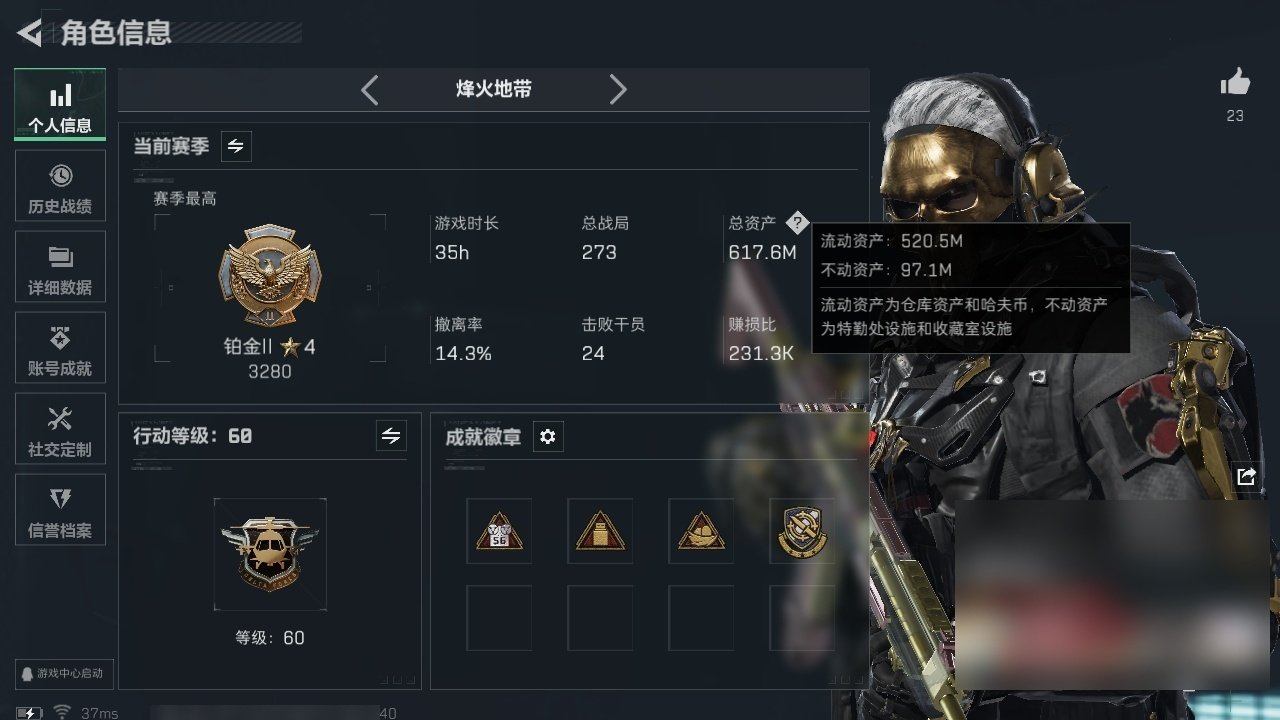Select the first empty achievement badge slot
The width and height of the screenshot is (1280, 720).
(499, 618)
